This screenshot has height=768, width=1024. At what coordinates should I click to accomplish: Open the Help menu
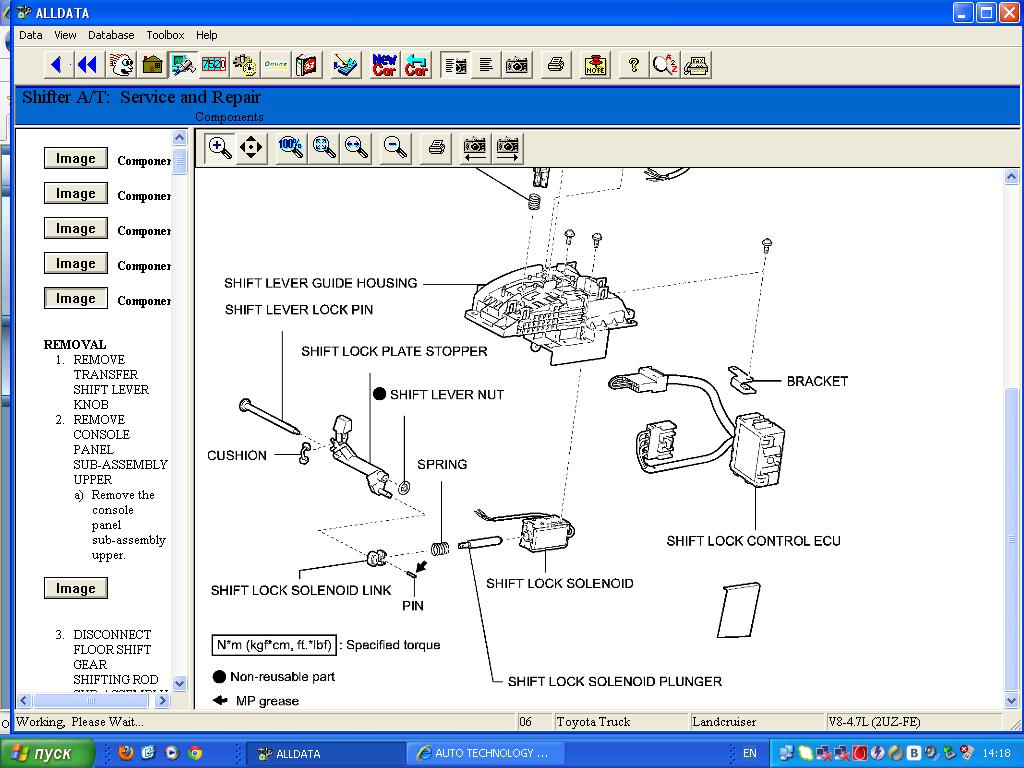(x=206, y=35)
